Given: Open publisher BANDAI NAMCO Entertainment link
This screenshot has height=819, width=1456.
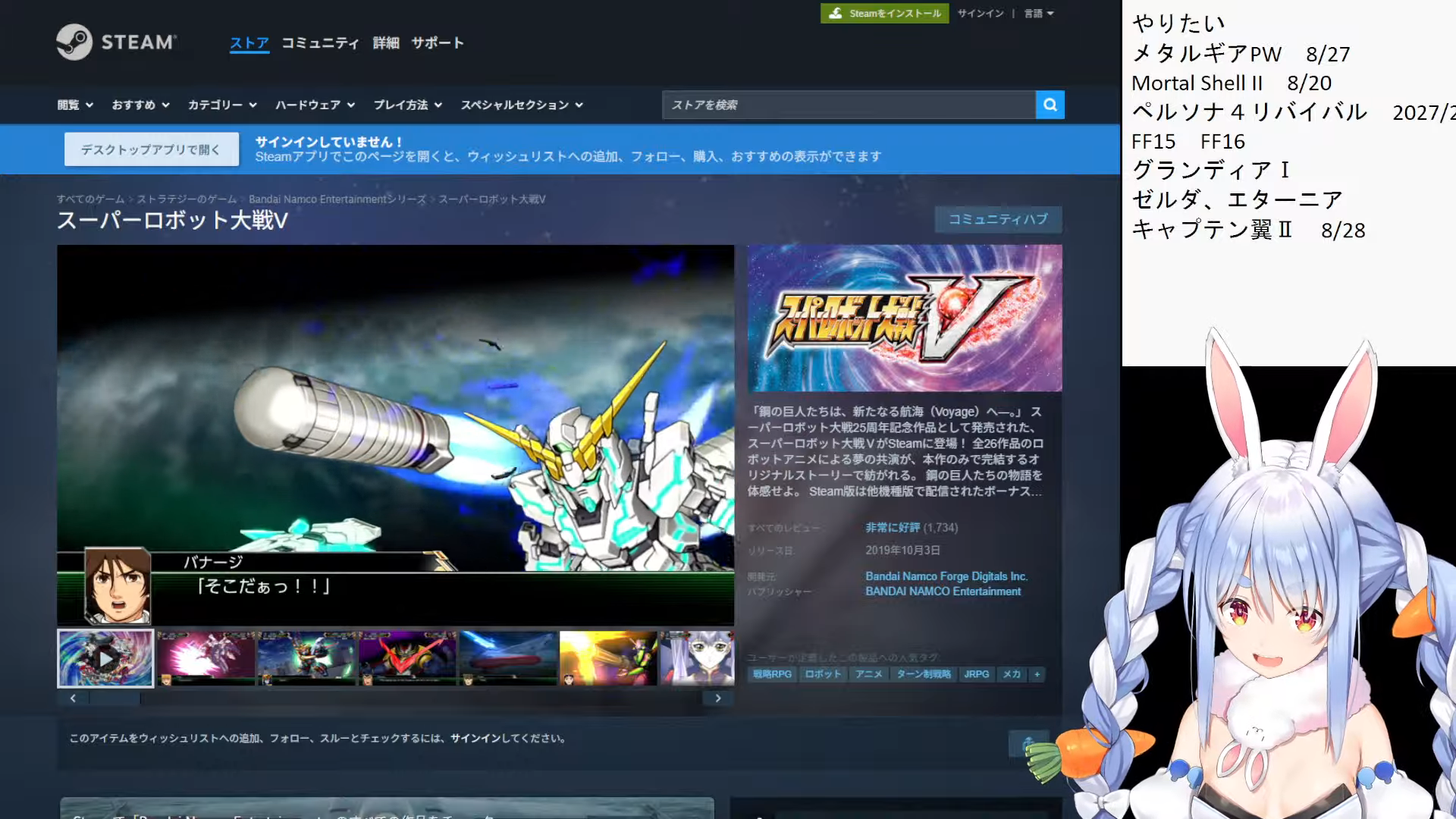Looking at the screenshot, I should (x=943, y=591).
